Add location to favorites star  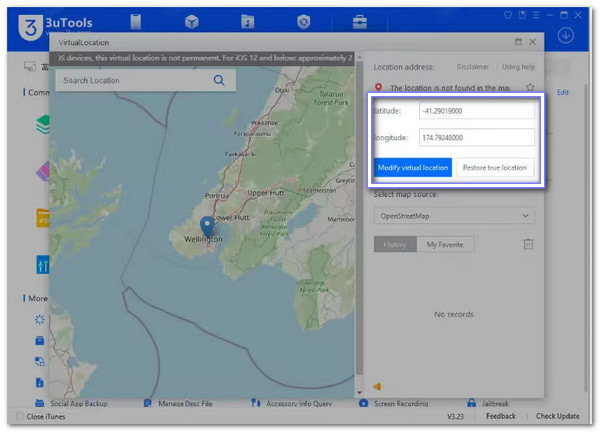click(x=530, y=87)
